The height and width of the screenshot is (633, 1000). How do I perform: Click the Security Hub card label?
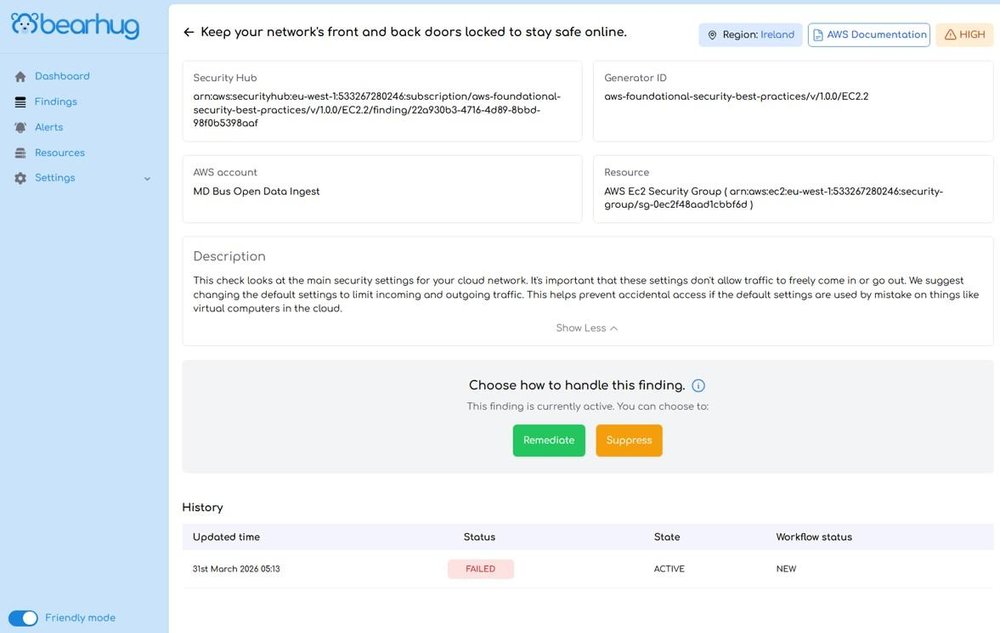[224, 78]
